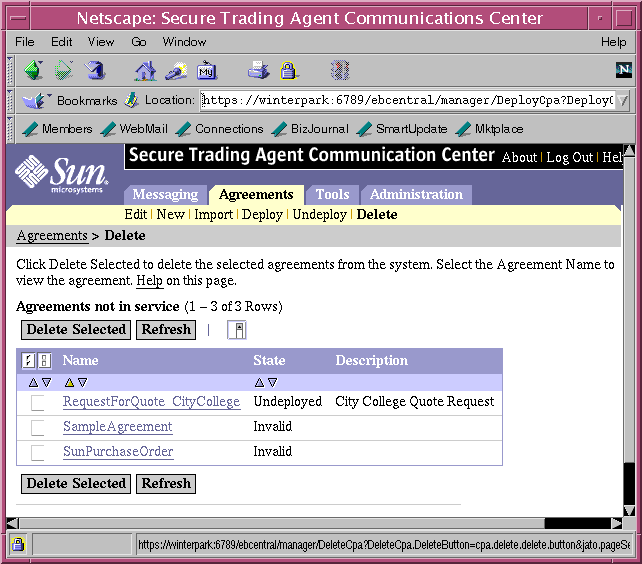Click the horizontal scrollbar right arrow
The image size is (642, 564).
pyautogui.click(x=617, y=523)
